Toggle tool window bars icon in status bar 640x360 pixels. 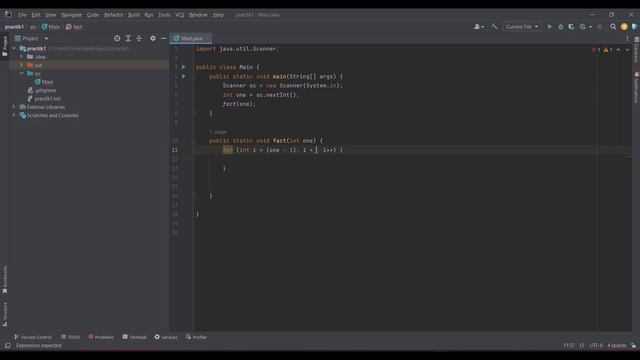[x=7, y=346]
